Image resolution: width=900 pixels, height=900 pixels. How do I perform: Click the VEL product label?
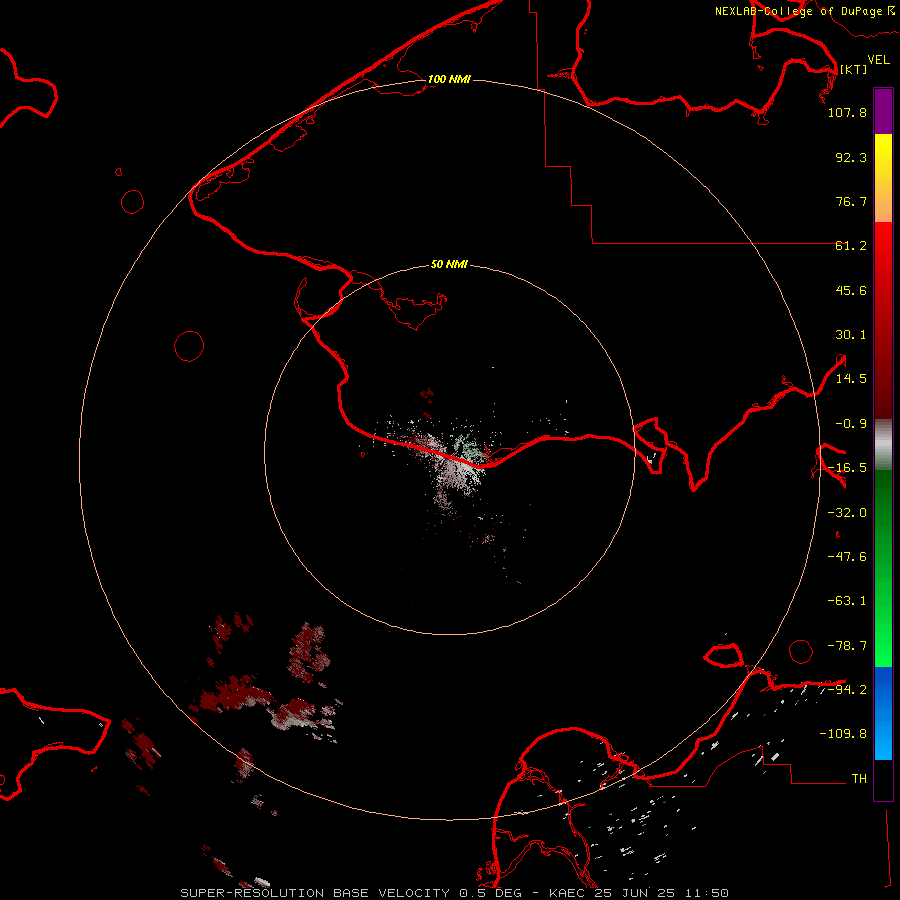click(878, 60)
